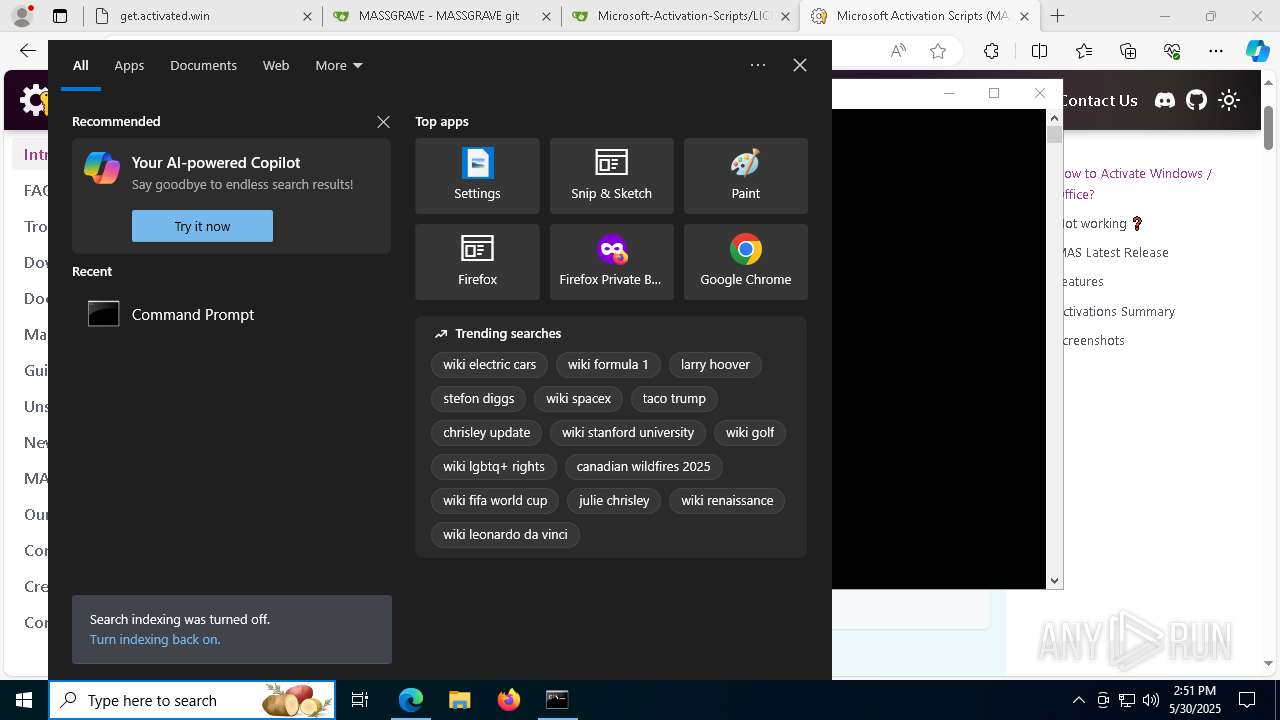
Task: Select the All search tab
Action: [81, 65]
